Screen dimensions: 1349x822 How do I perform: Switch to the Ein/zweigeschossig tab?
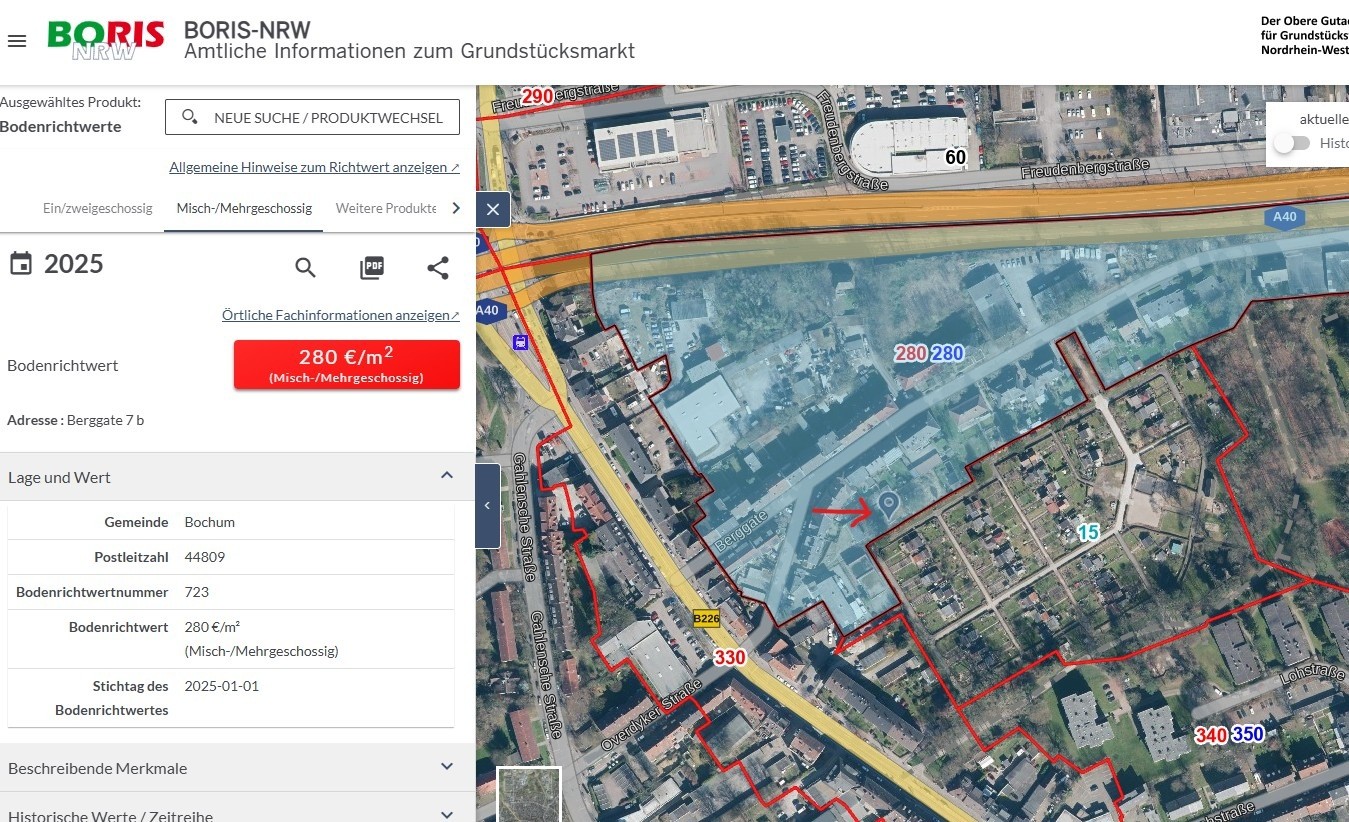[x=97, y=208]
